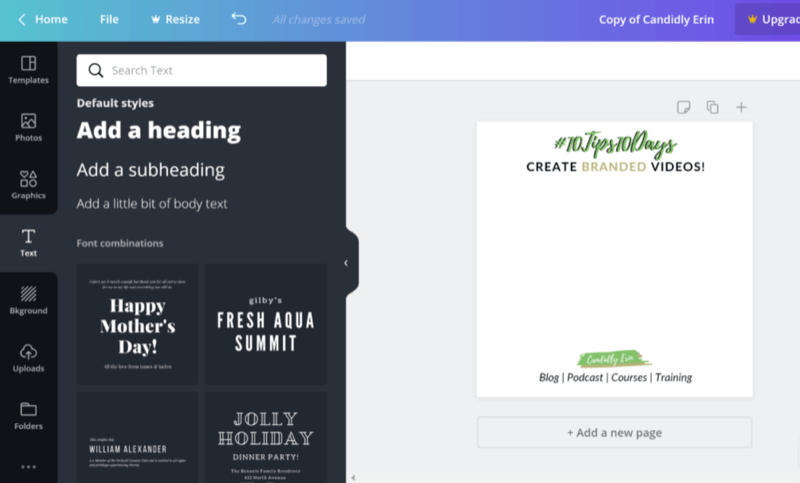Open the Templates panel icon
This screenshot has height=483, width=800.
29,63
